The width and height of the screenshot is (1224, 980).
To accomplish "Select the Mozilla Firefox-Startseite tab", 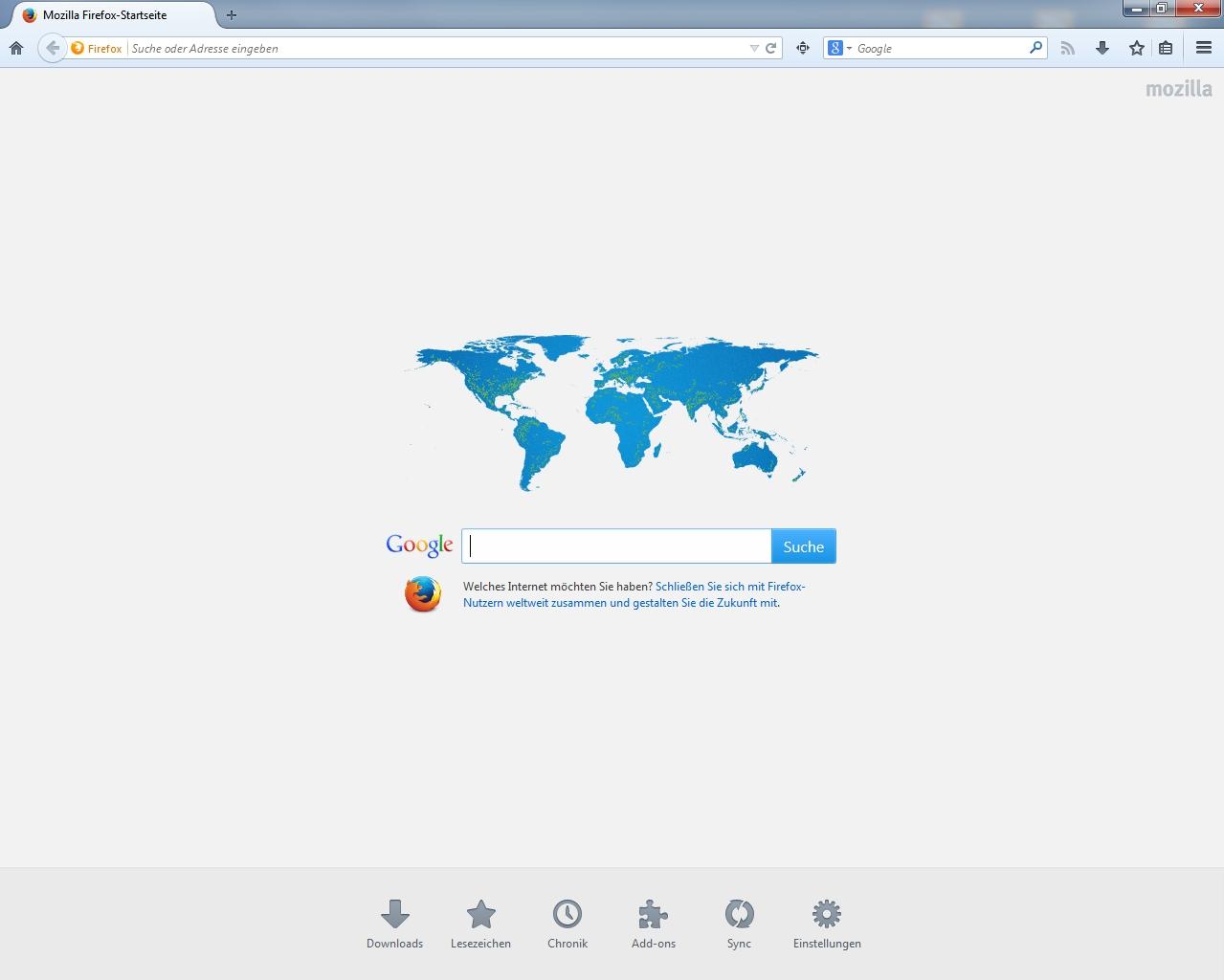I will click(113, 15).
